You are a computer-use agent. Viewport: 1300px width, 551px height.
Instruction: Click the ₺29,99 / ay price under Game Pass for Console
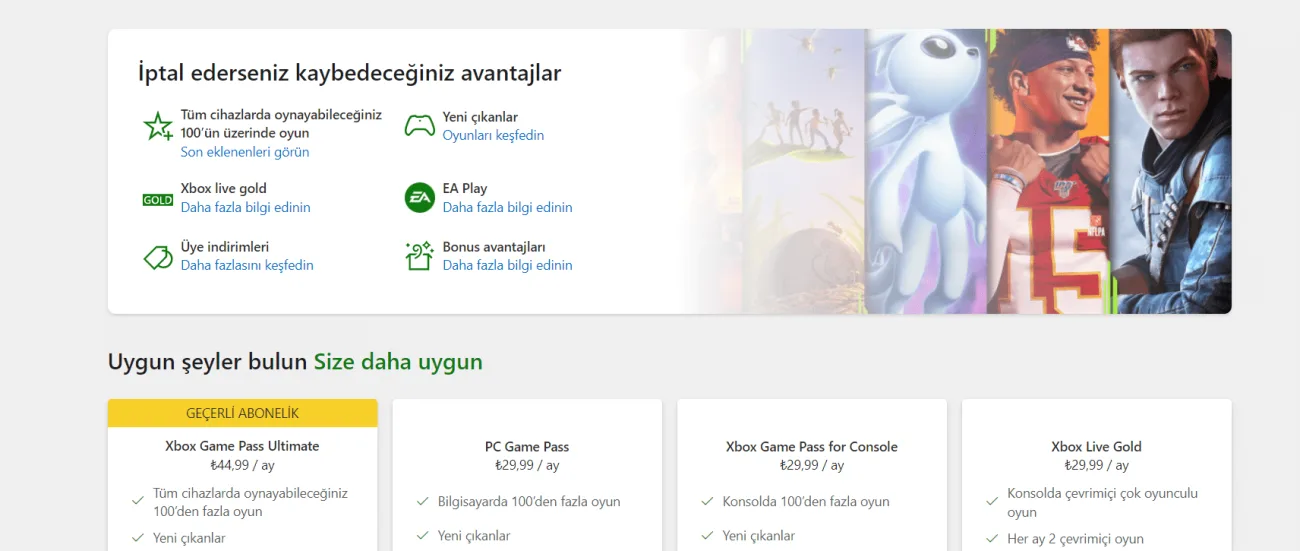coord(812,465)
